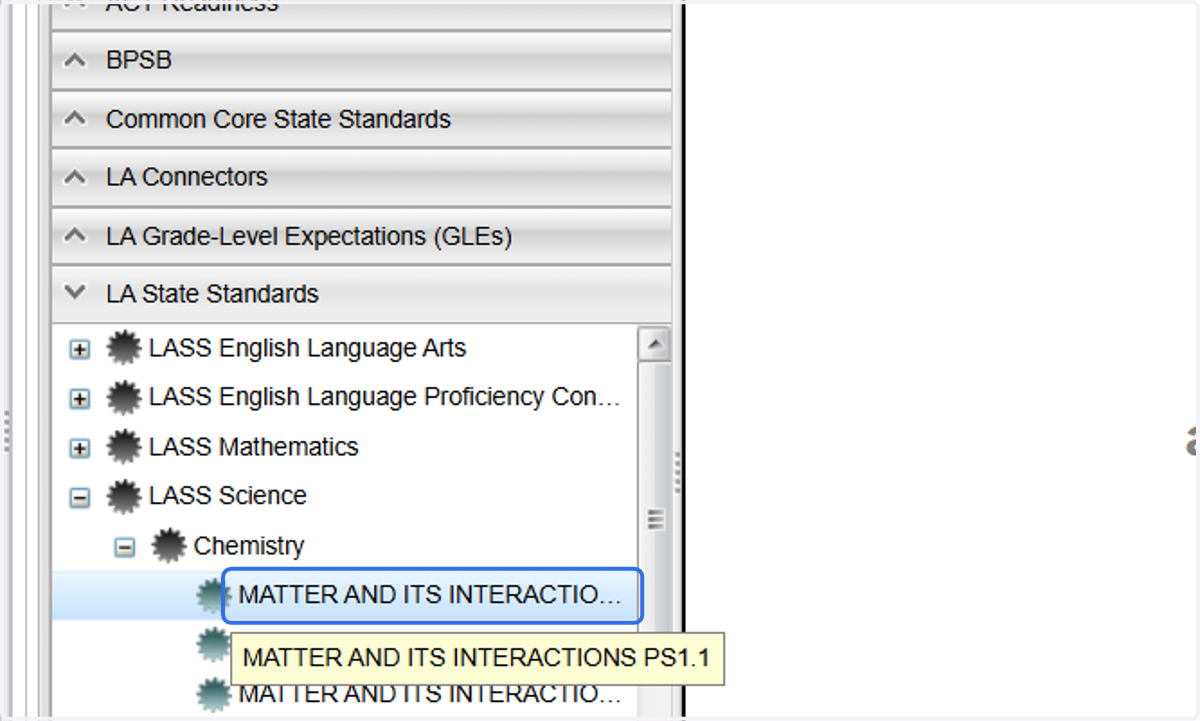Click the LA Connectors section title

point(187,177)
